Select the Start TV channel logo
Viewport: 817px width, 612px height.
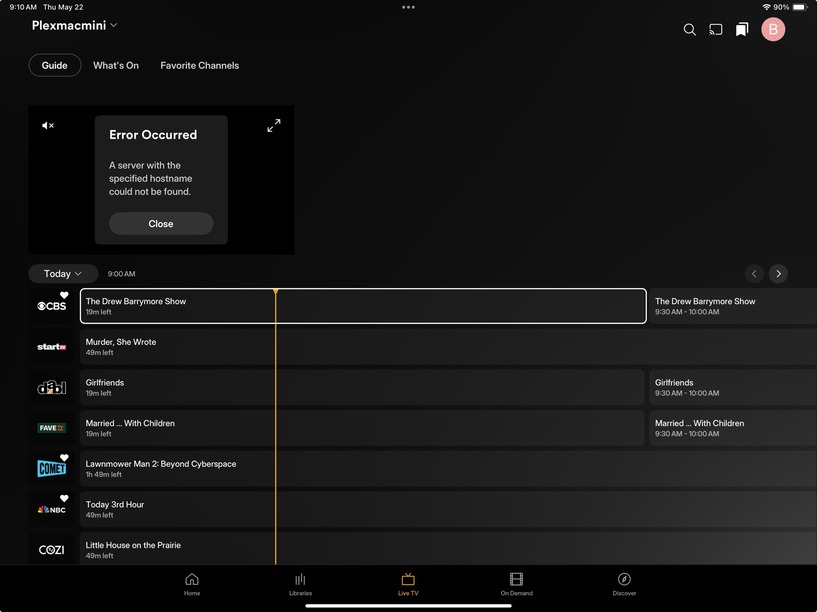(52, 346)
